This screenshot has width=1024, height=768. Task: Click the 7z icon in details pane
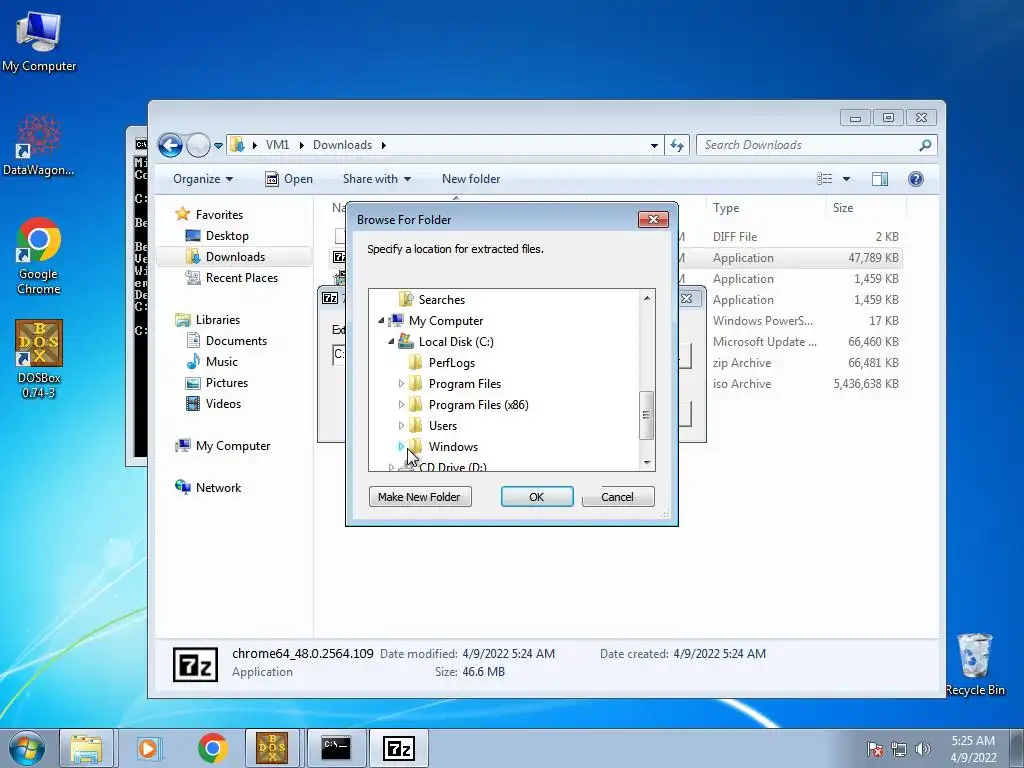[195, 664]
